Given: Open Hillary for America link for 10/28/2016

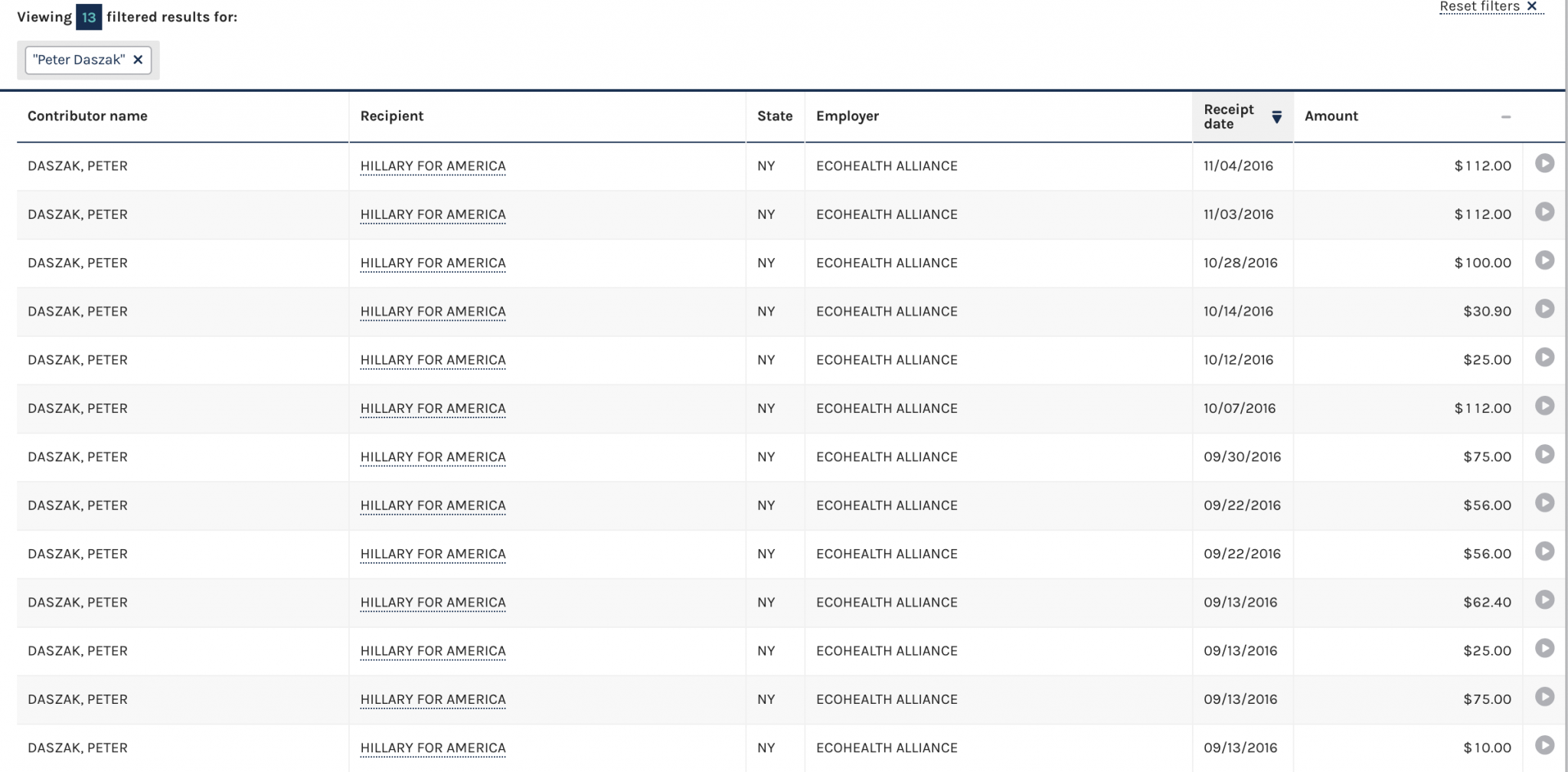Looking at the screenshot, I should 433,263.
